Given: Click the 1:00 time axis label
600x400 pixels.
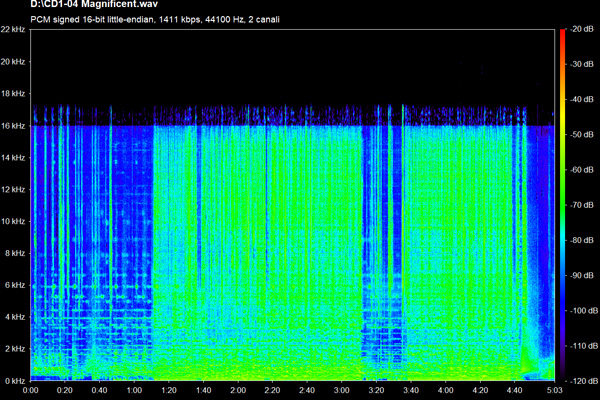Looking at the screenshot, I should (134, 390).
